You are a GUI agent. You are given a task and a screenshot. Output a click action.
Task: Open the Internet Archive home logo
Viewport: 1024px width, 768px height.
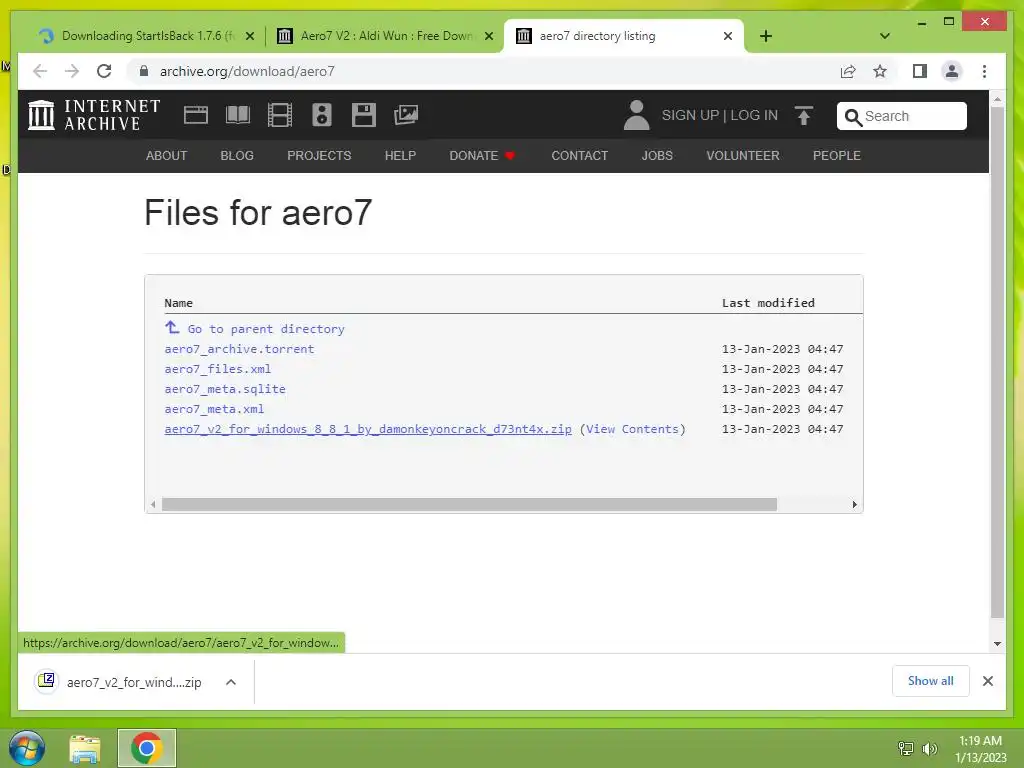(x=94, y=115)
